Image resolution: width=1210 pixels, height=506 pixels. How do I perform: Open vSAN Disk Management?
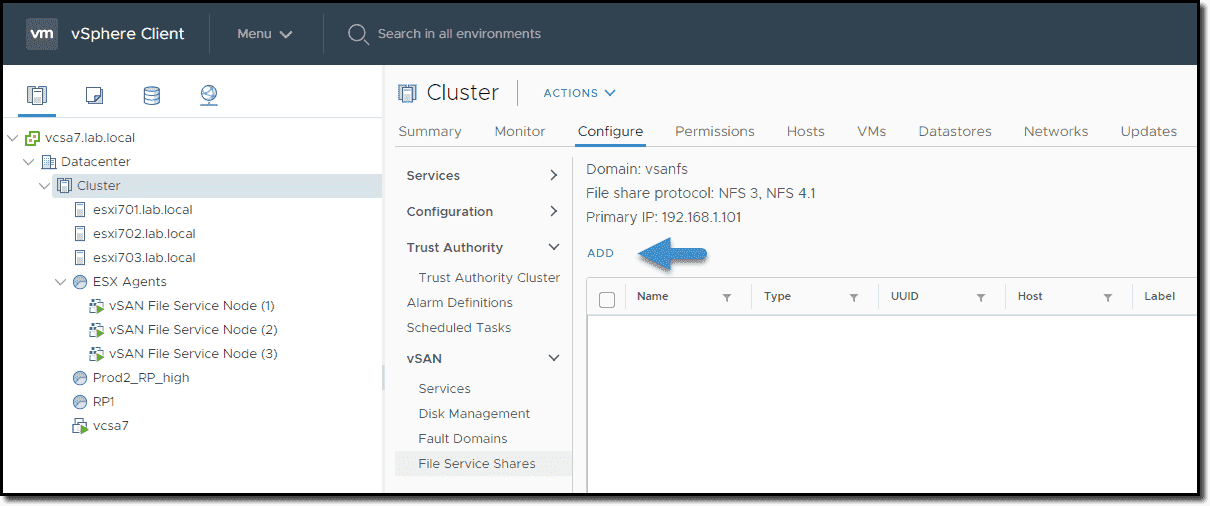click(x=474, y=414)
